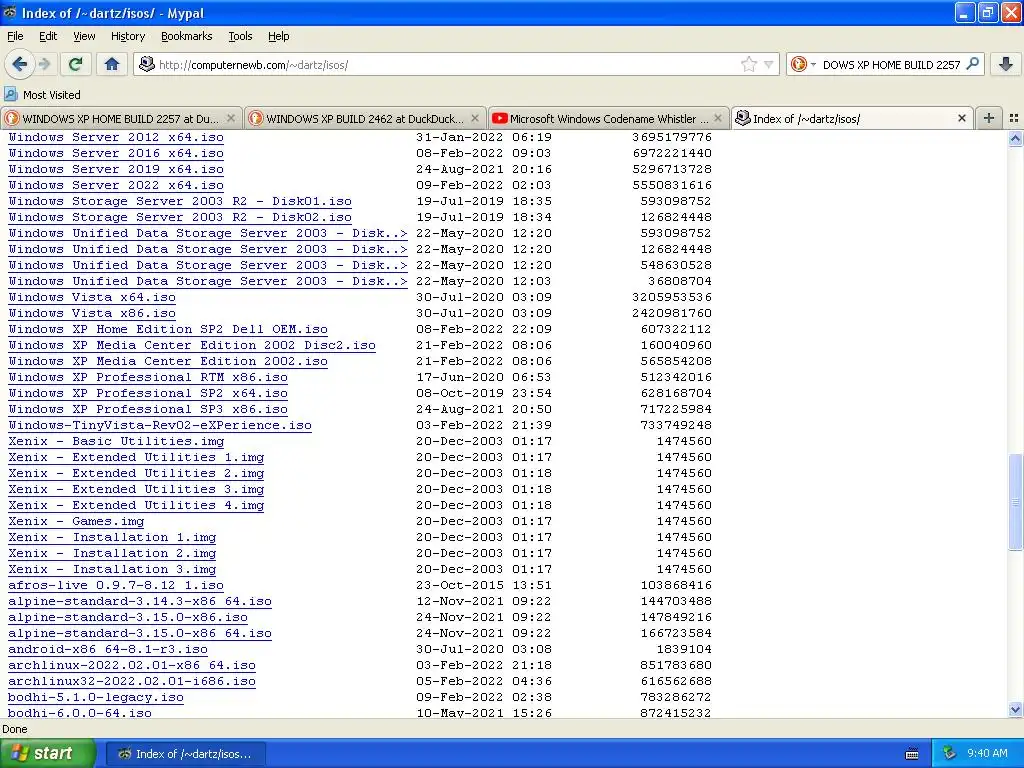1024x768 pixels.
Task: Open the History menu
Action: coord(127,36)
